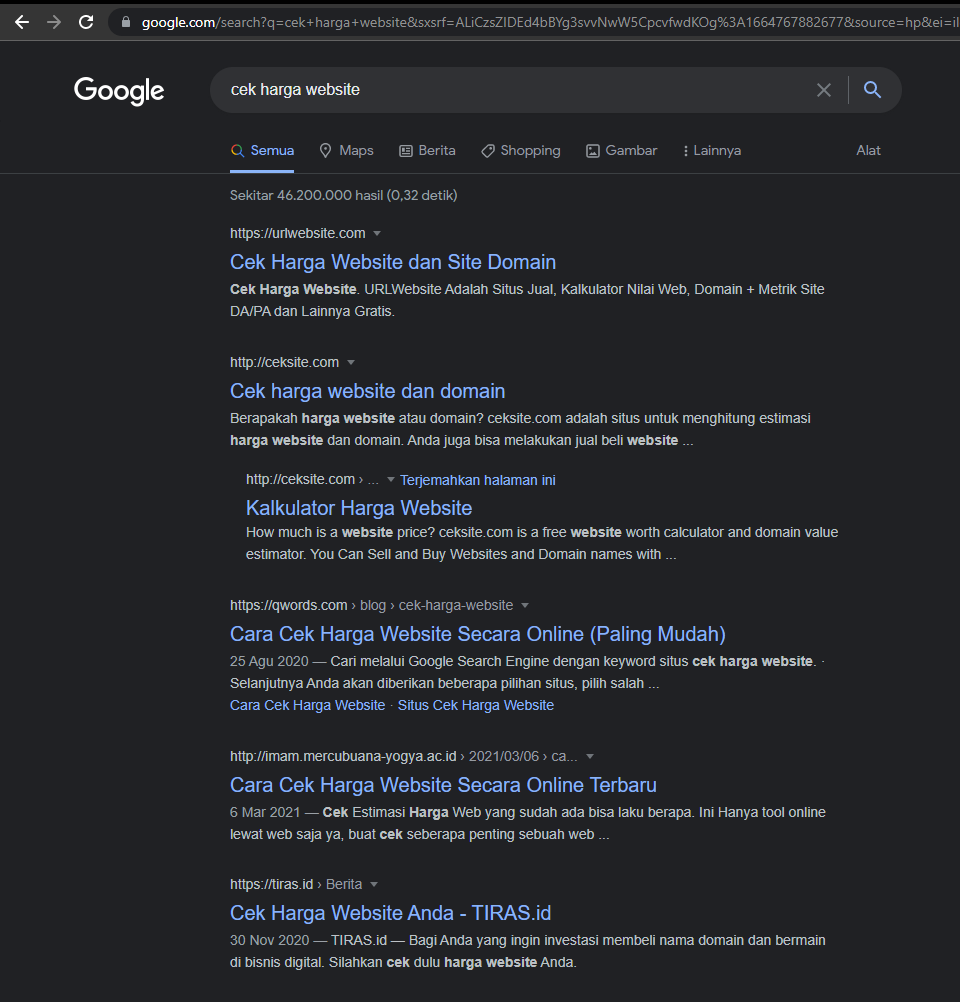The width and height of the screenshot is (960, 1002).
Task: Click the browser forward arrow
Action: (x=53, y=22)
